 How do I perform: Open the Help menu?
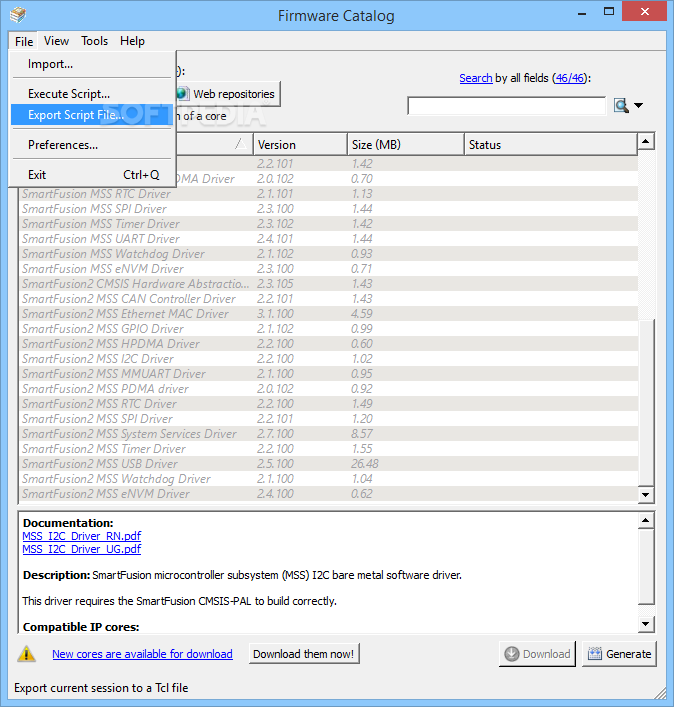(x=132, y=41)
